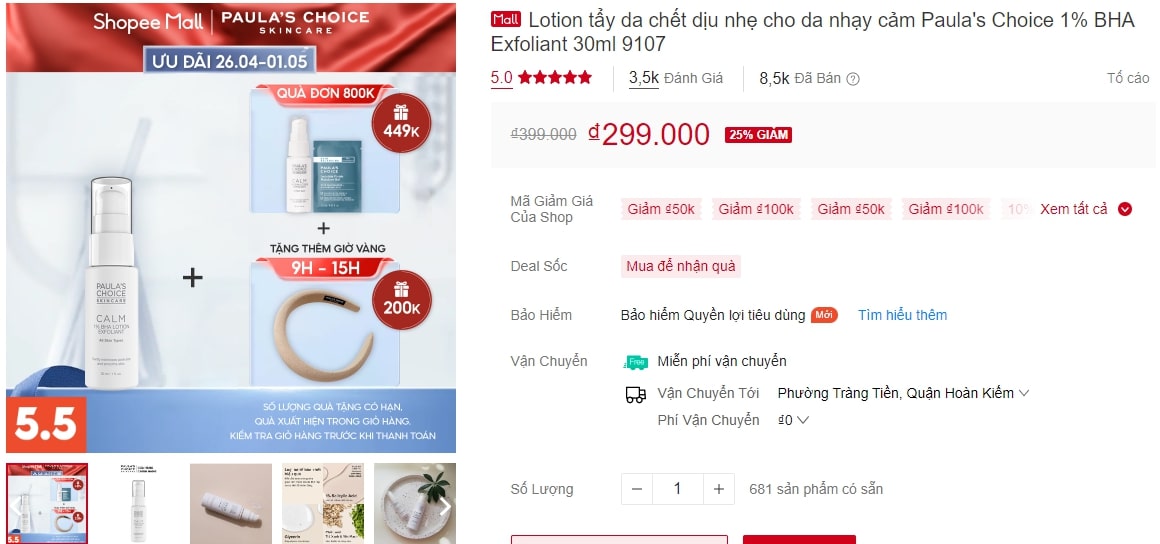1160x544 pixels.
Task: Show next thumbnails with right arrow
Action: 445,506
